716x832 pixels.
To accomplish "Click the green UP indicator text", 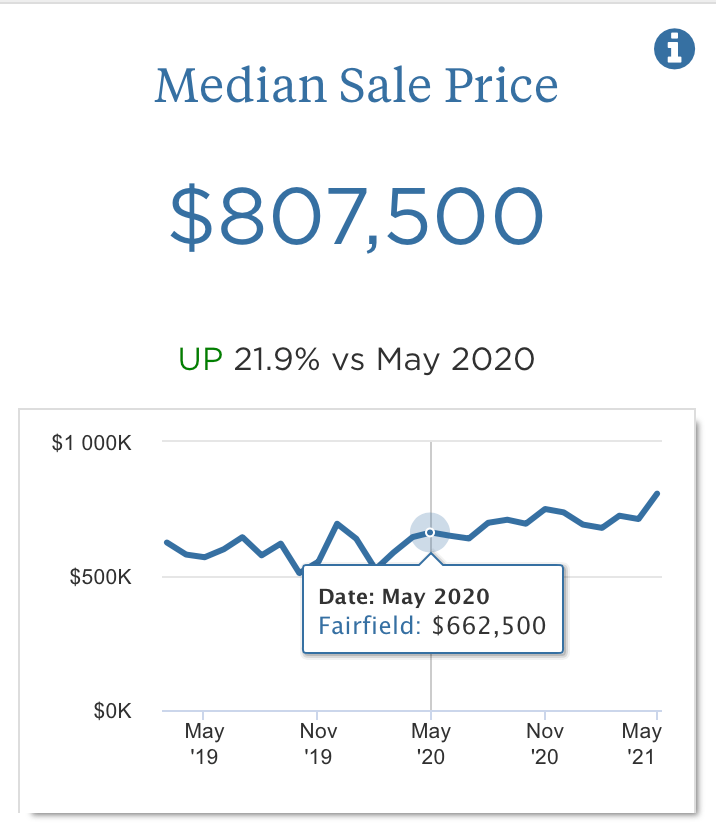I will click(200, 359).
